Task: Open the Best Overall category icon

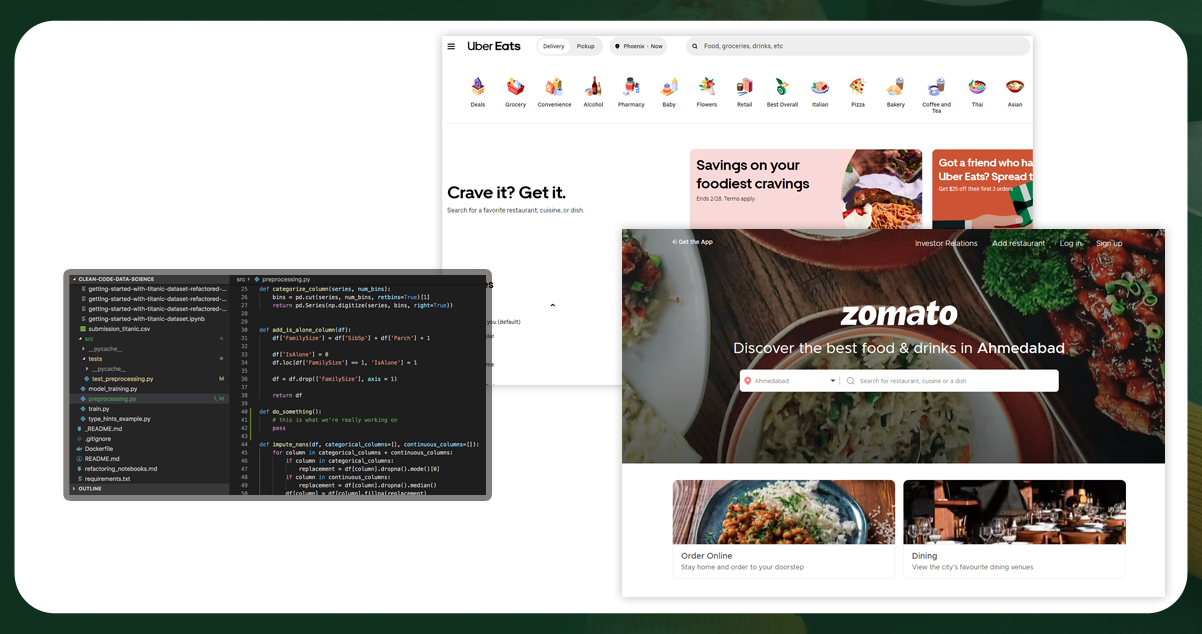Action: (781, 90)
